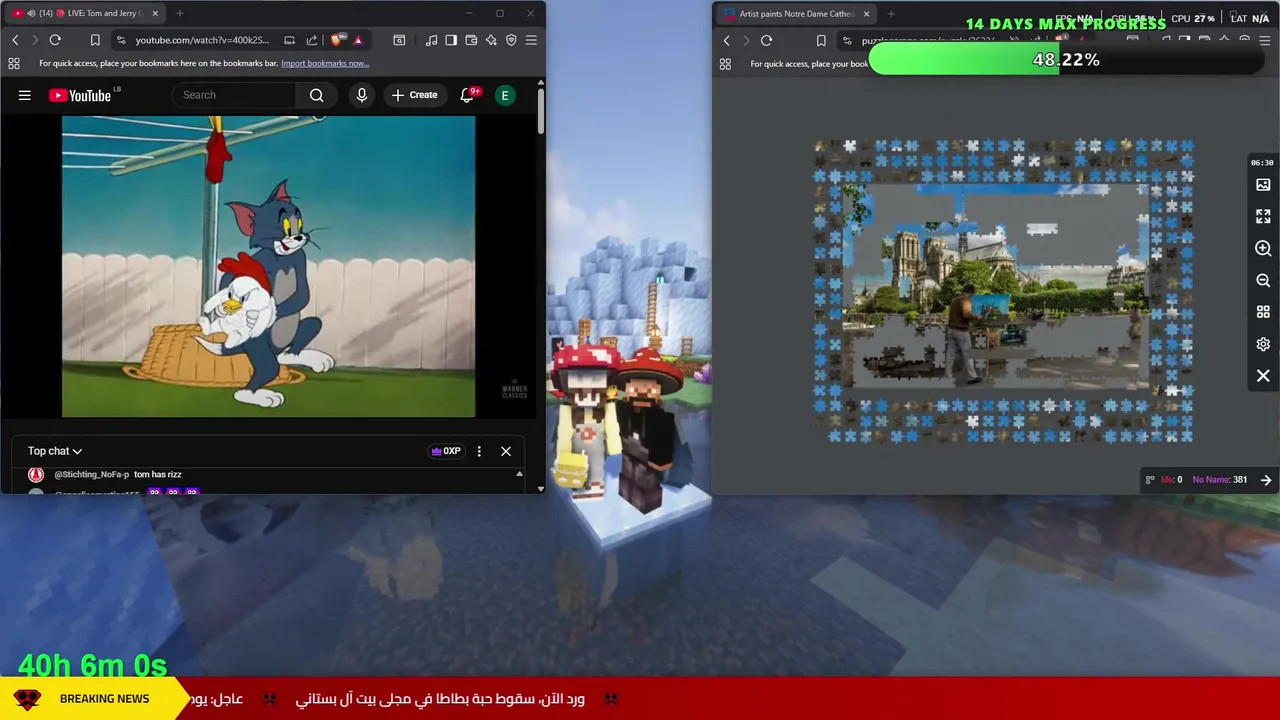Toggle the browser sidebar panel
Screen dimensions: 1280x720
[x=451, y=40]
